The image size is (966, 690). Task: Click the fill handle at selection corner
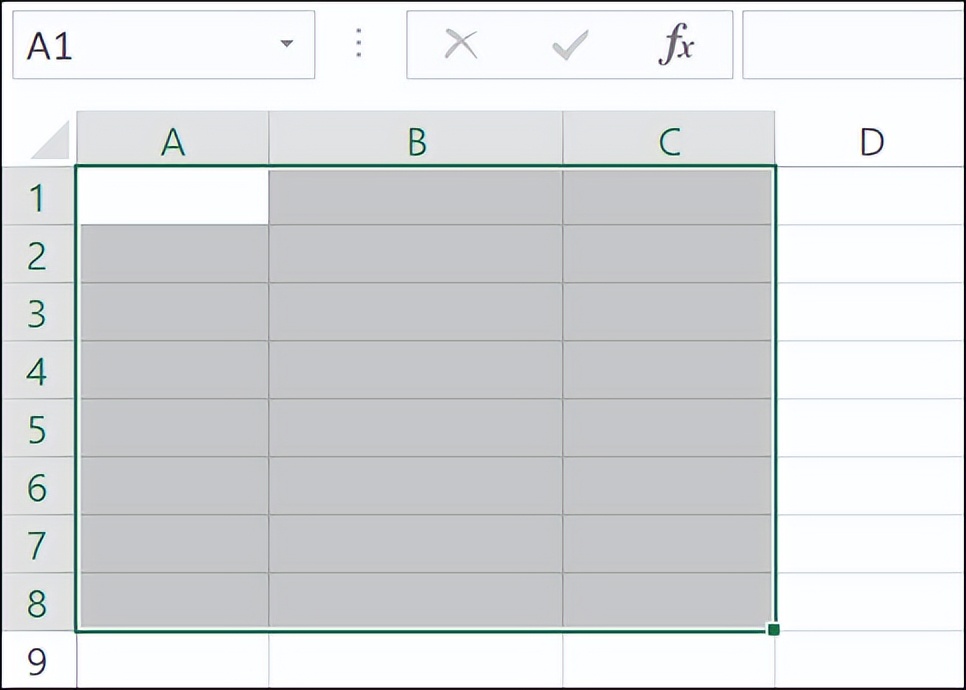774,629
